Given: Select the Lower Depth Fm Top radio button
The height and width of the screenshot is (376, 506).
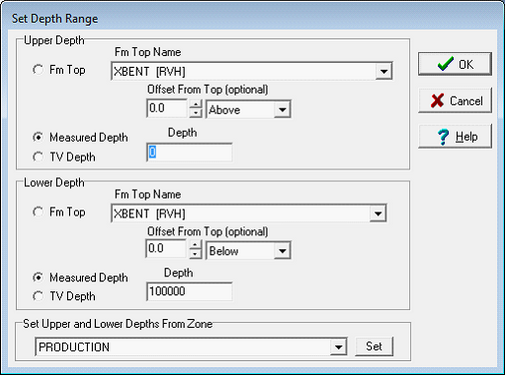Looking at the screenshot, I should [38, 212].
